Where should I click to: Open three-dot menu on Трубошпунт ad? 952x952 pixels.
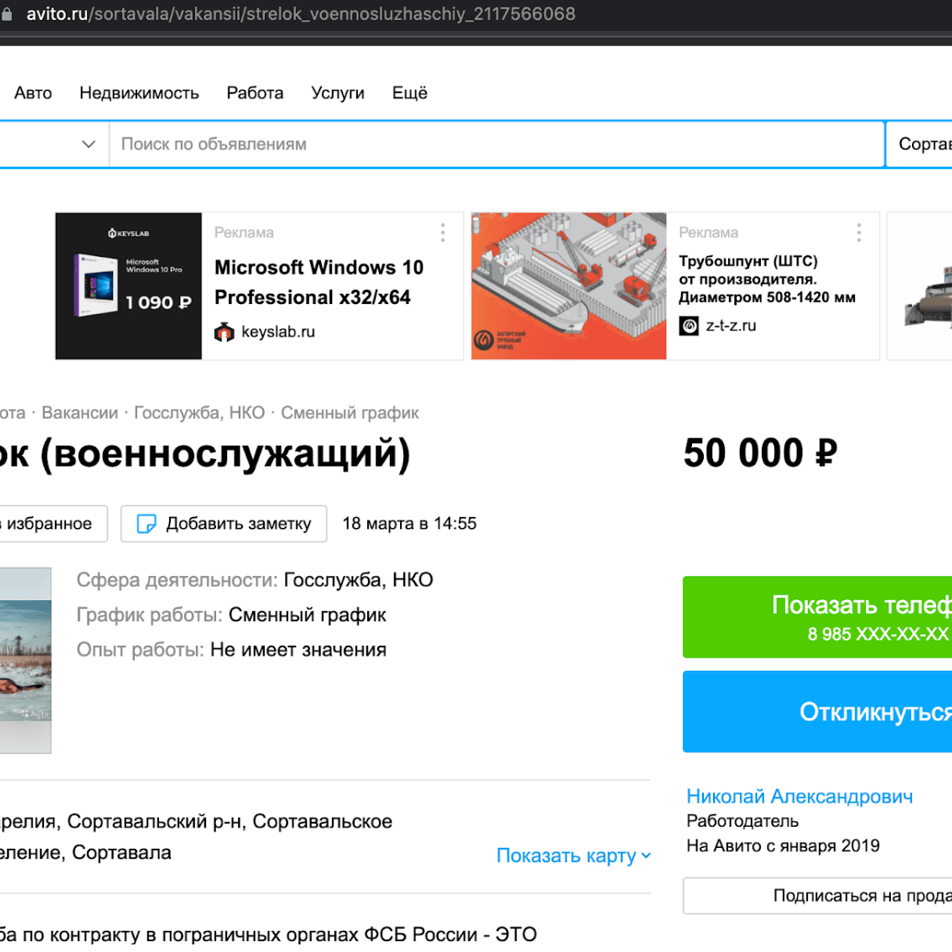pos(858,233)
